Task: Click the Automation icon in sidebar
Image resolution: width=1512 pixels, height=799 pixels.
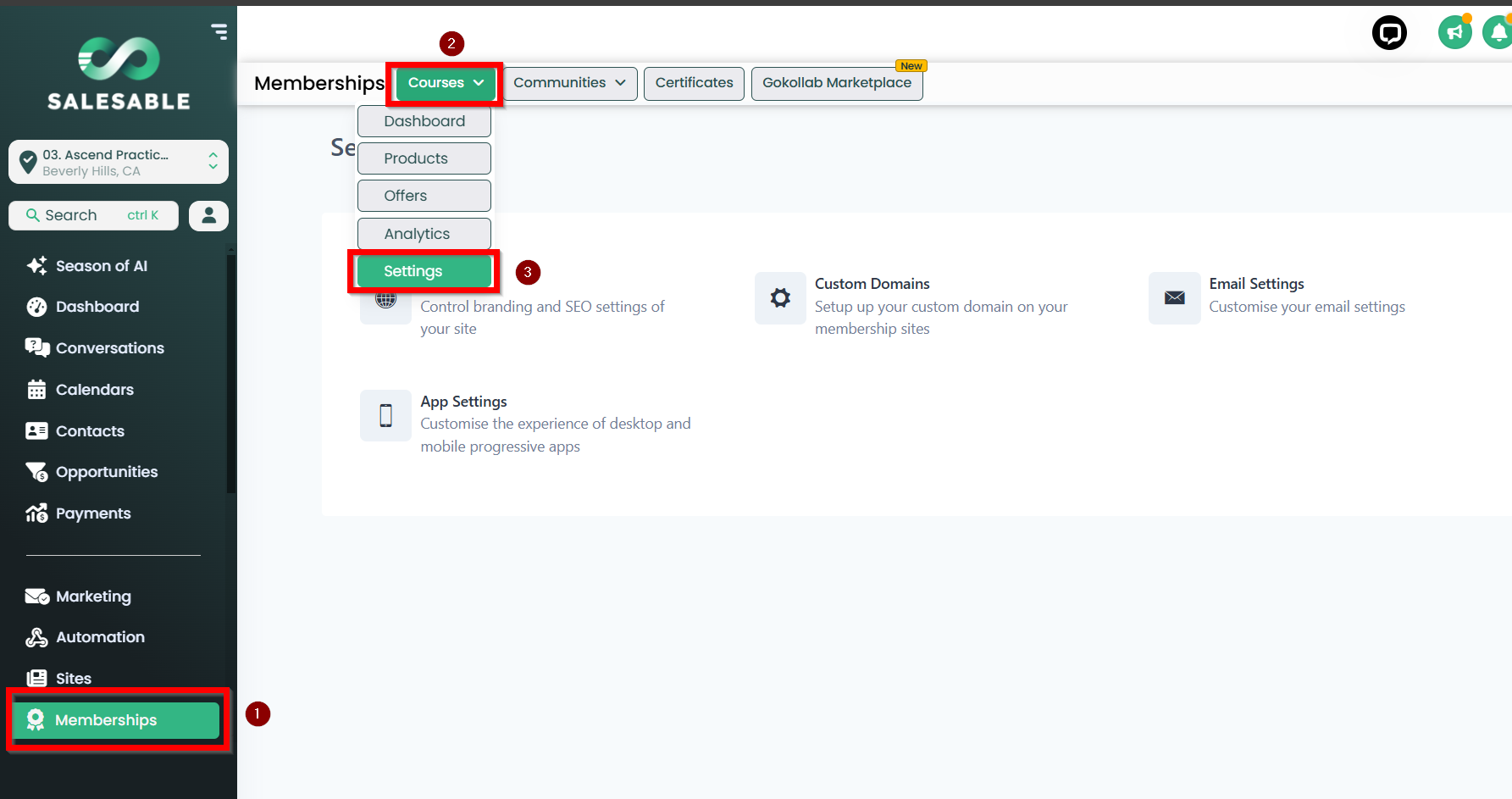Action: pyautogui.click(x=36, y=637)
